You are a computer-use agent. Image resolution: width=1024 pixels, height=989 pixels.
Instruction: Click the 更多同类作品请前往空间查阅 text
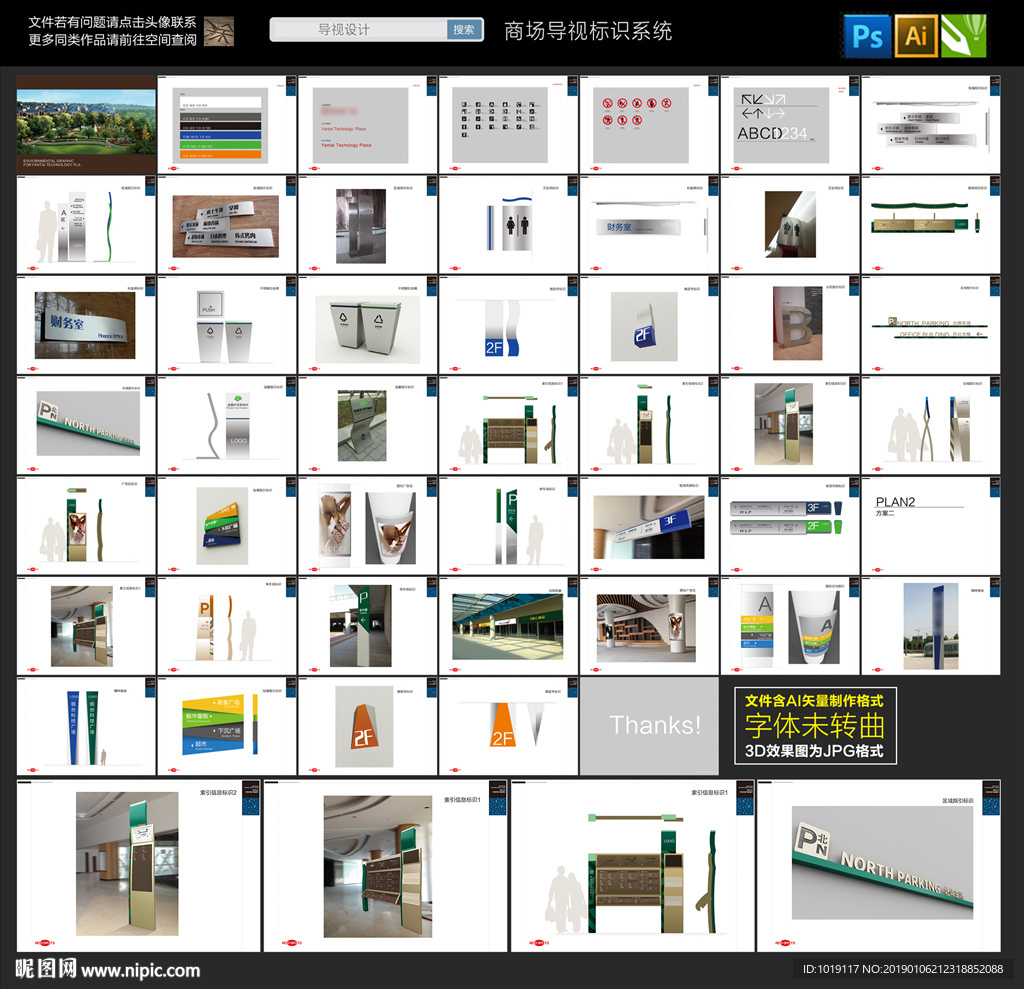(112, 40)
